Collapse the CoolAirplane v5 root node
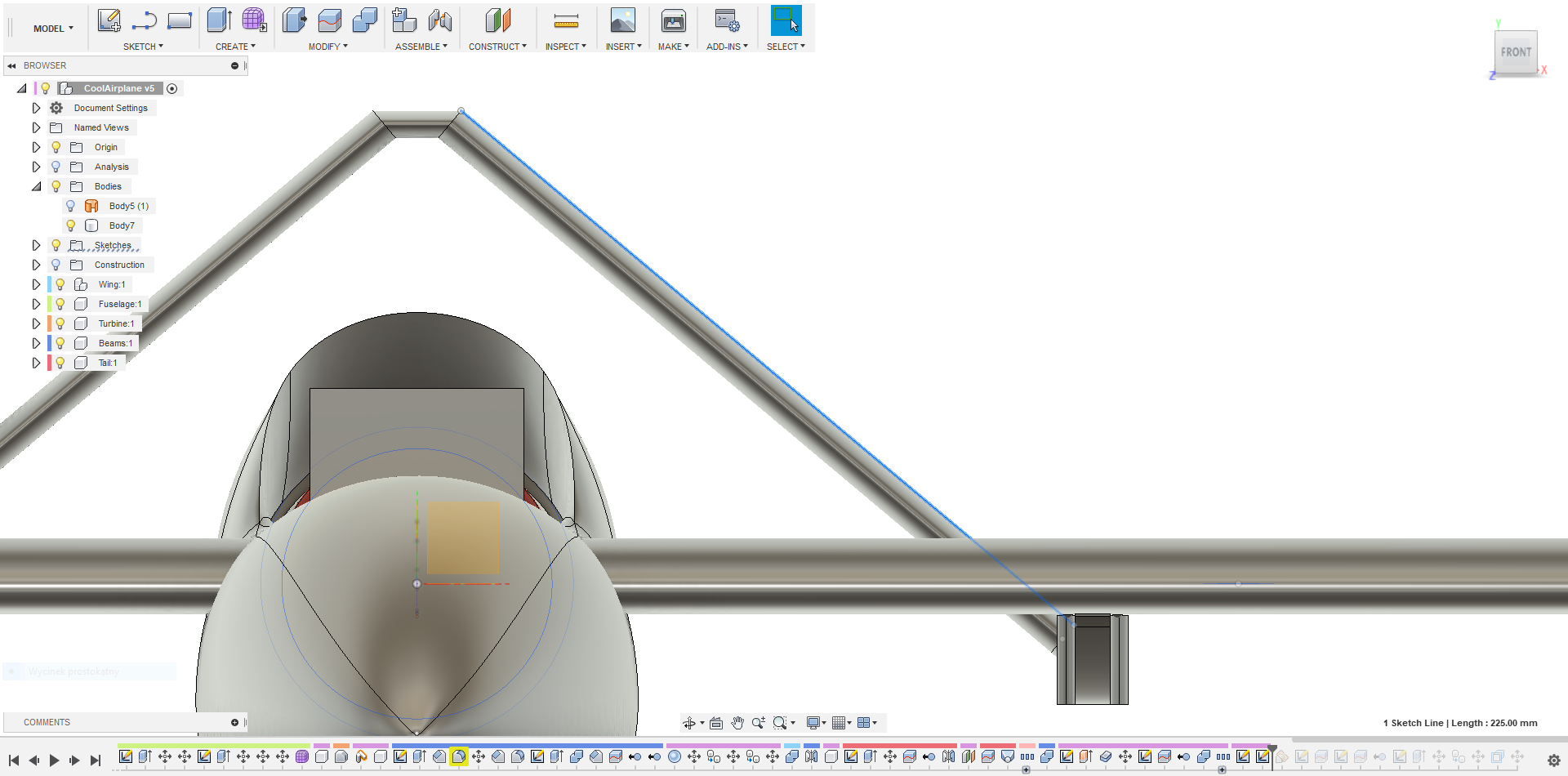1568x776 pixels. coord(22,88)
